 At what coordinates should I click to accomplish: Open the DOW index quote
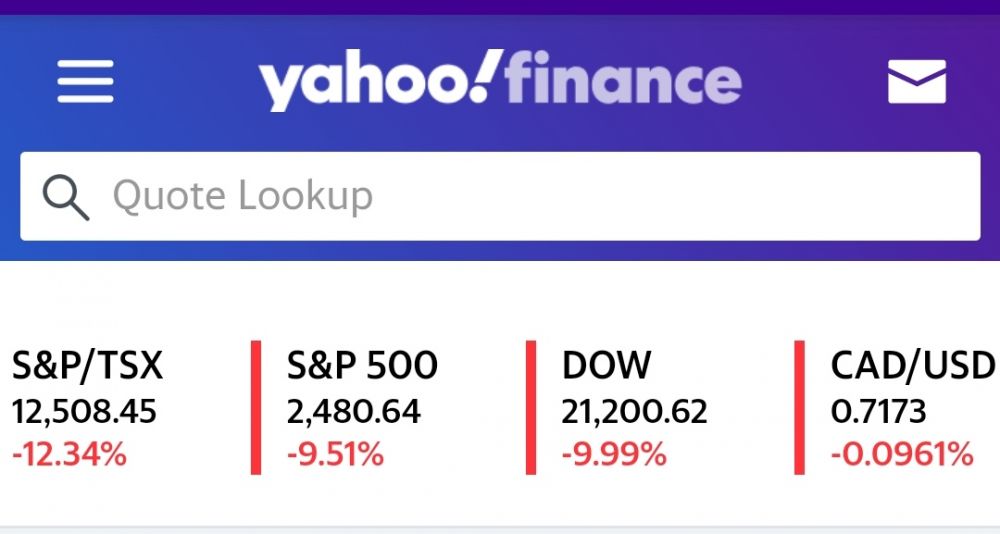(x=607, y=366)
